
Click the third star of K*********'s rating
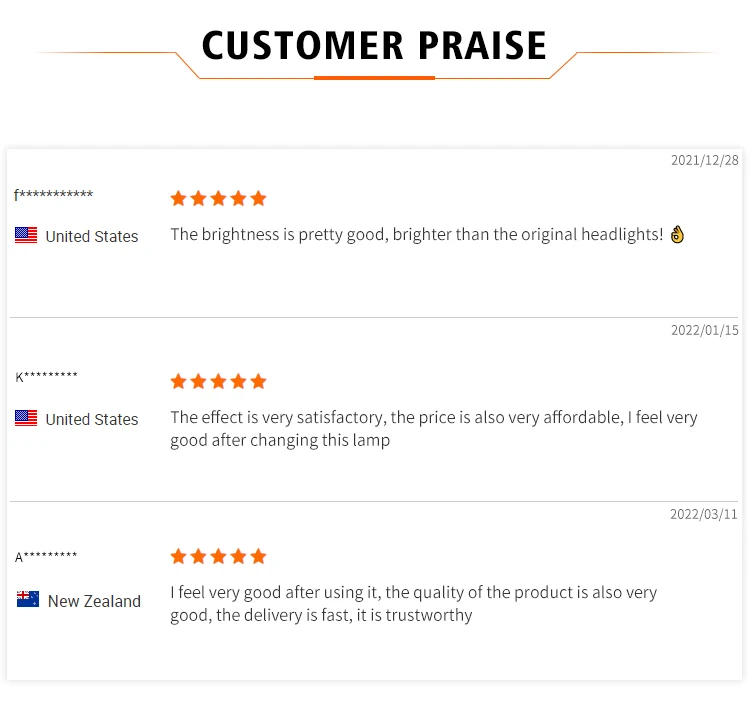(x=219, y=381)
